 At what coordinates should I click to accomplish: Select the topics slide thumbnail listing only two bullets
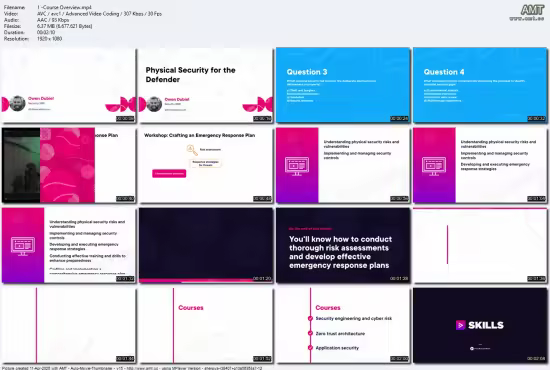343,165
